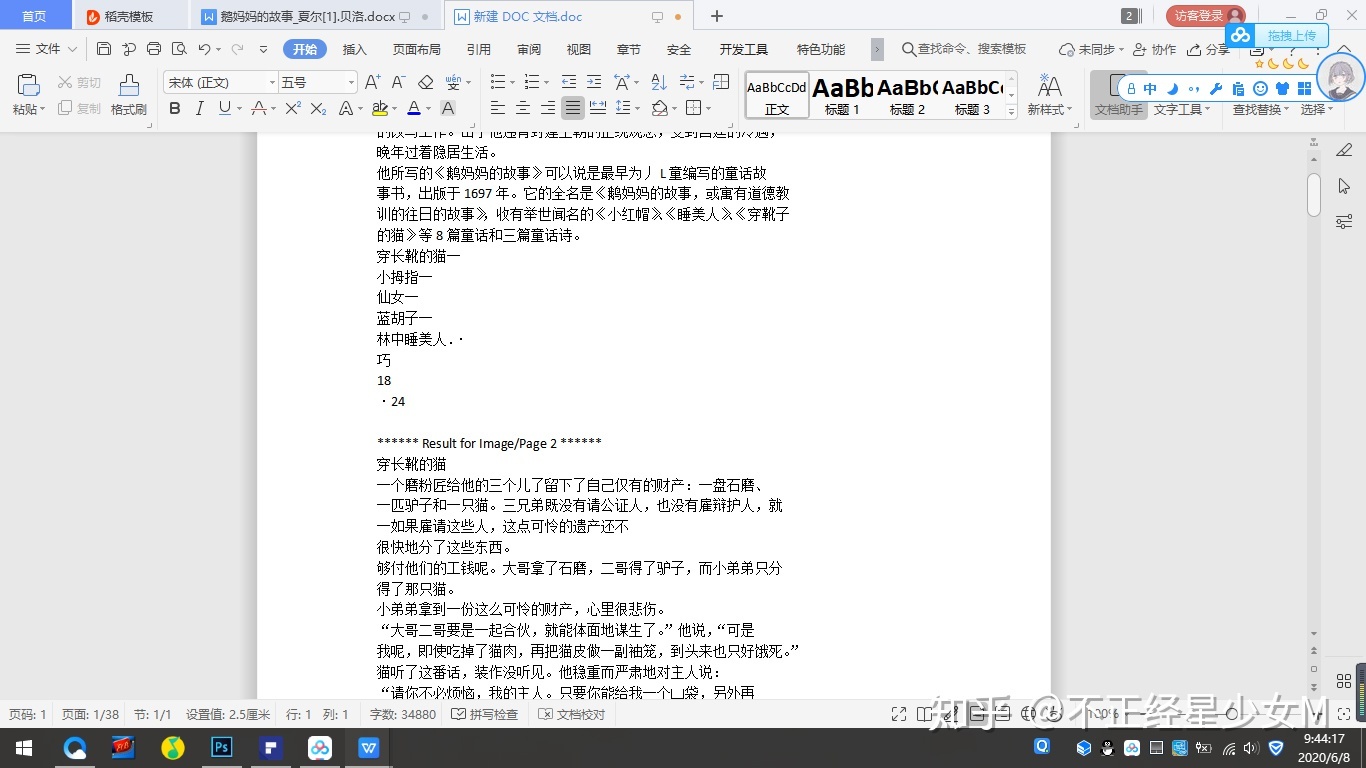Increase font size with A+ icon
1366x768 pixels.
(x=372, y=82)
